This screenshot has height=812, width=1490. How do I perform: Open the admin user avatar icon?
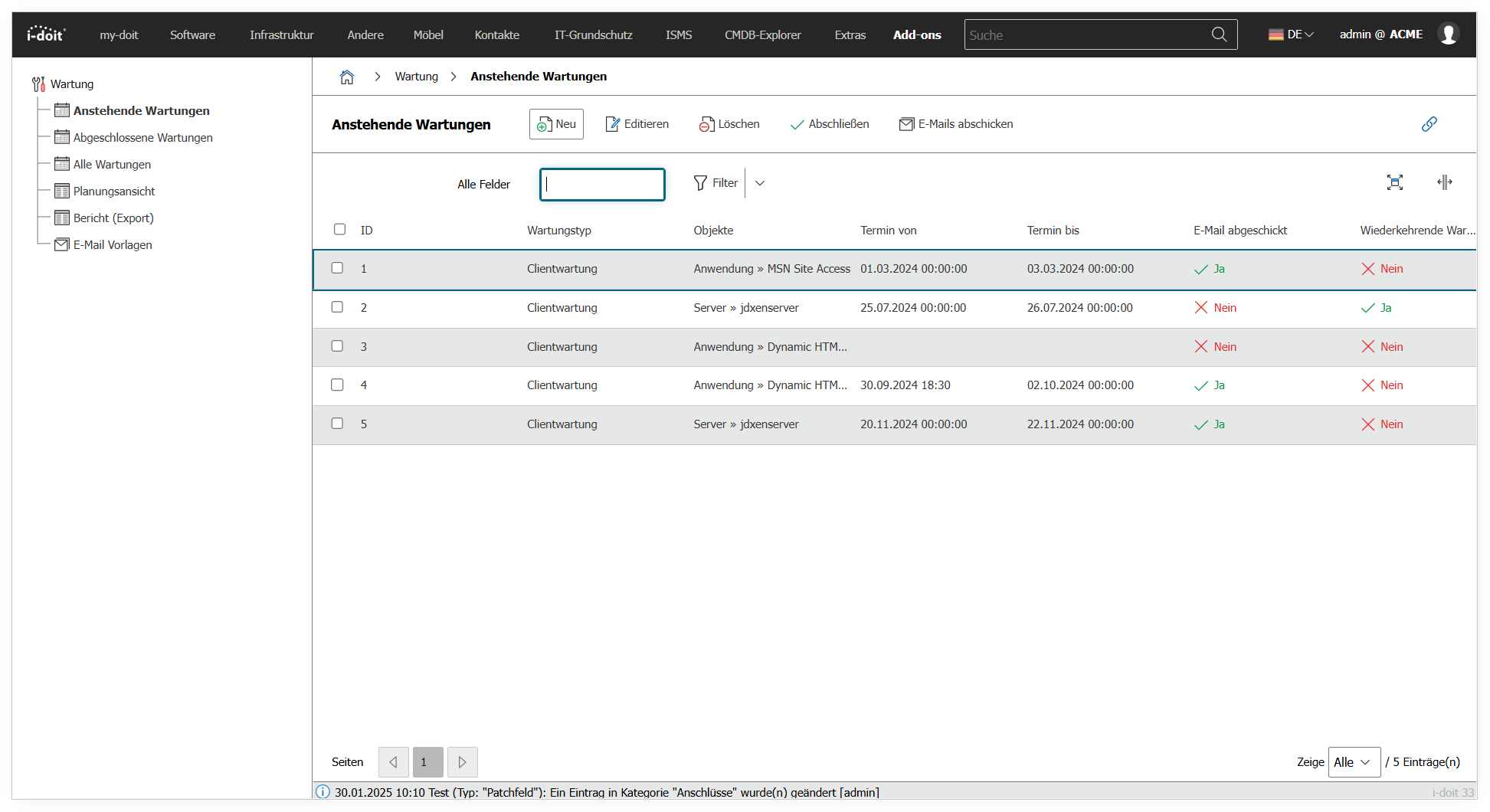1448,34
